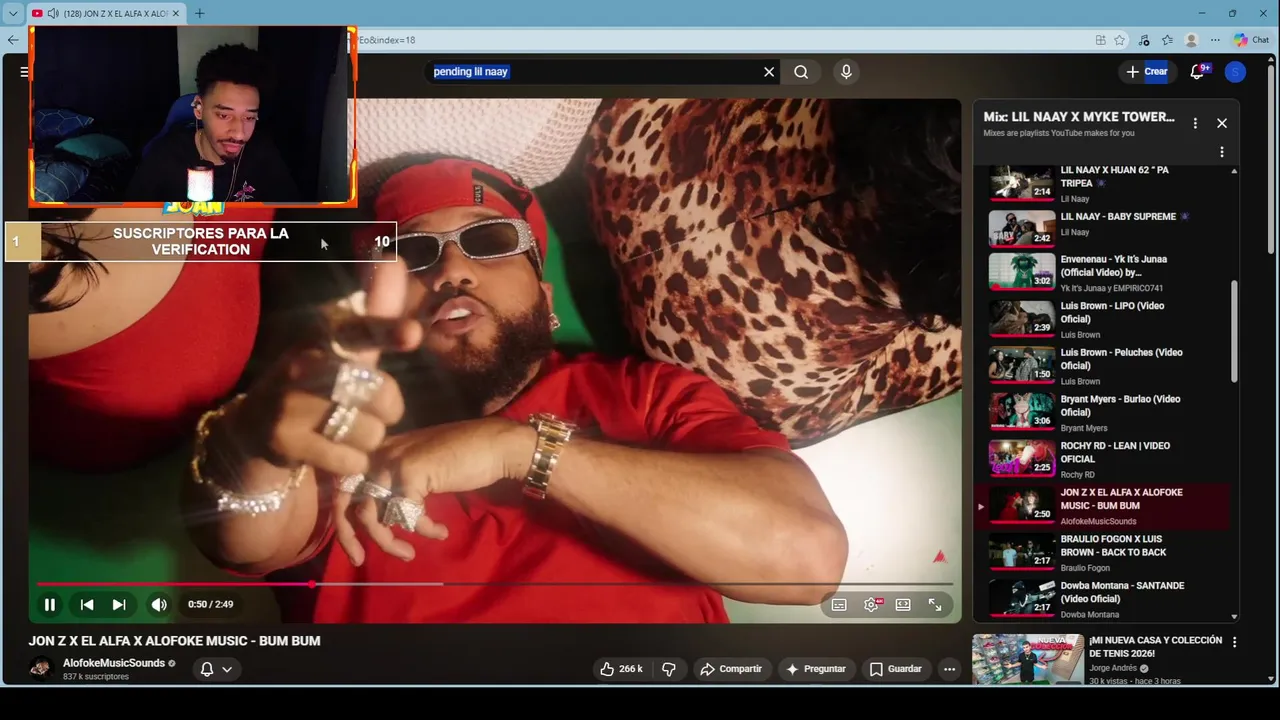Open the browser media control icon

(1145, 40)
